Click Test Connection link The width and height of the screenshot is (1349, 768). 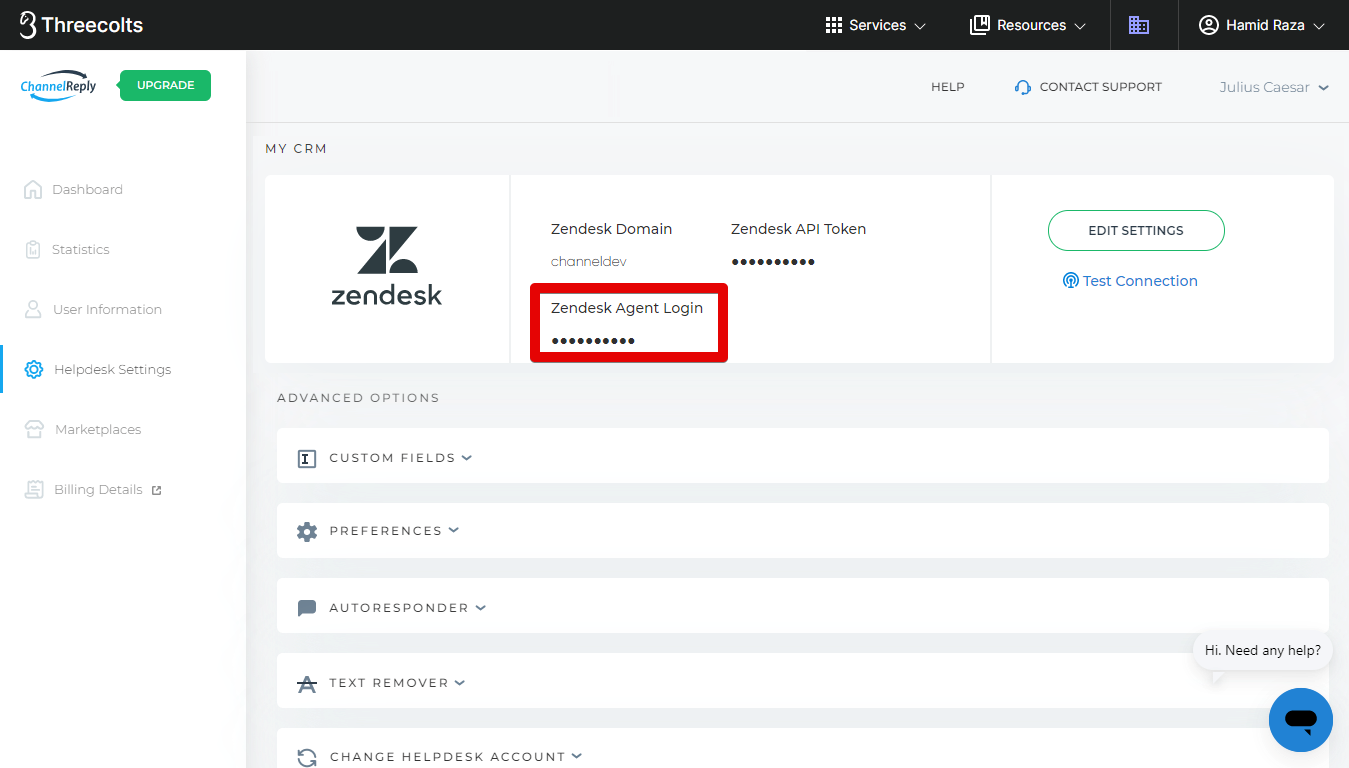click(x=1140, y=281)
